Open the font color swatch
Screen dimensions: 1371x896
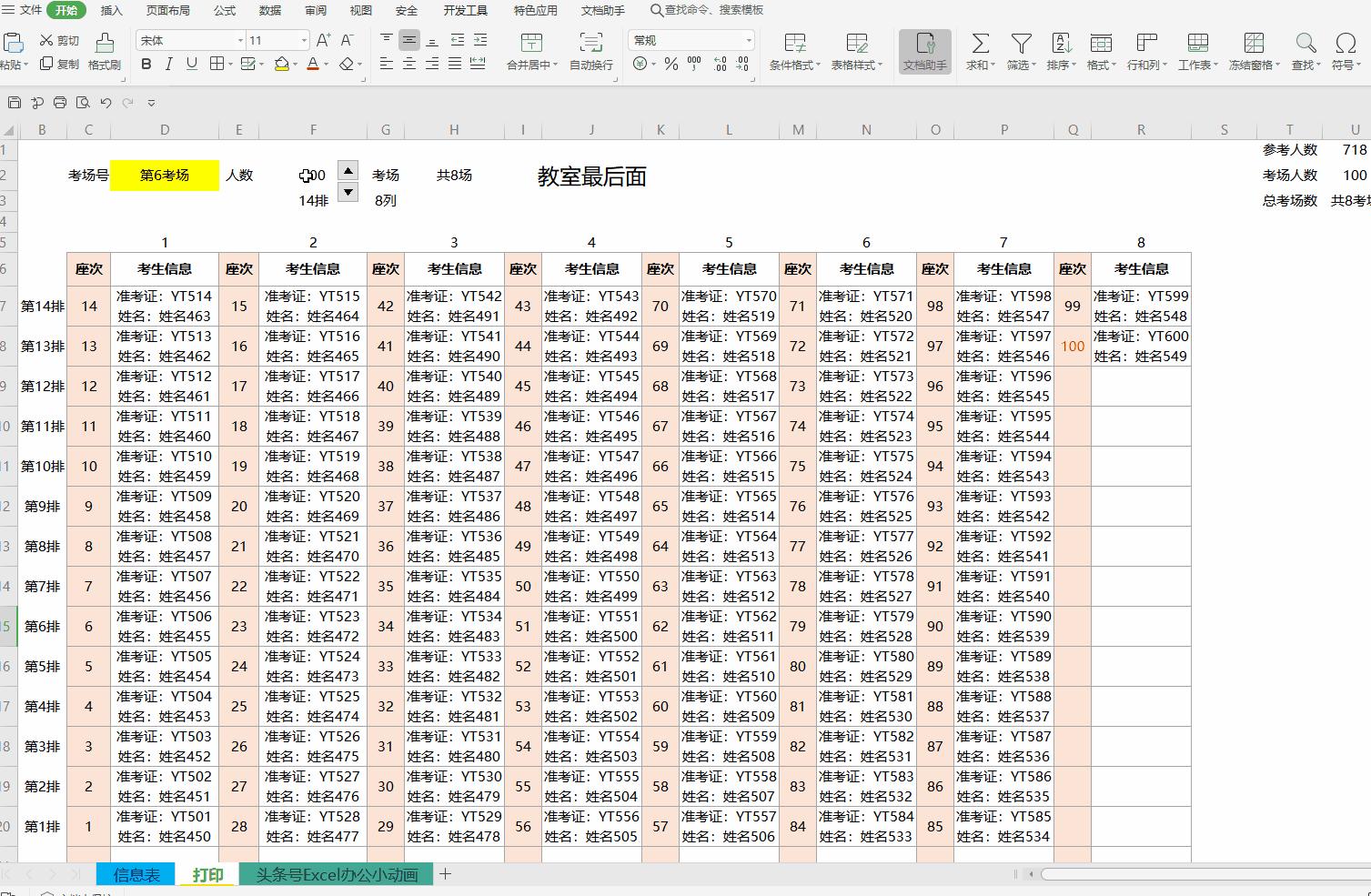313,64
